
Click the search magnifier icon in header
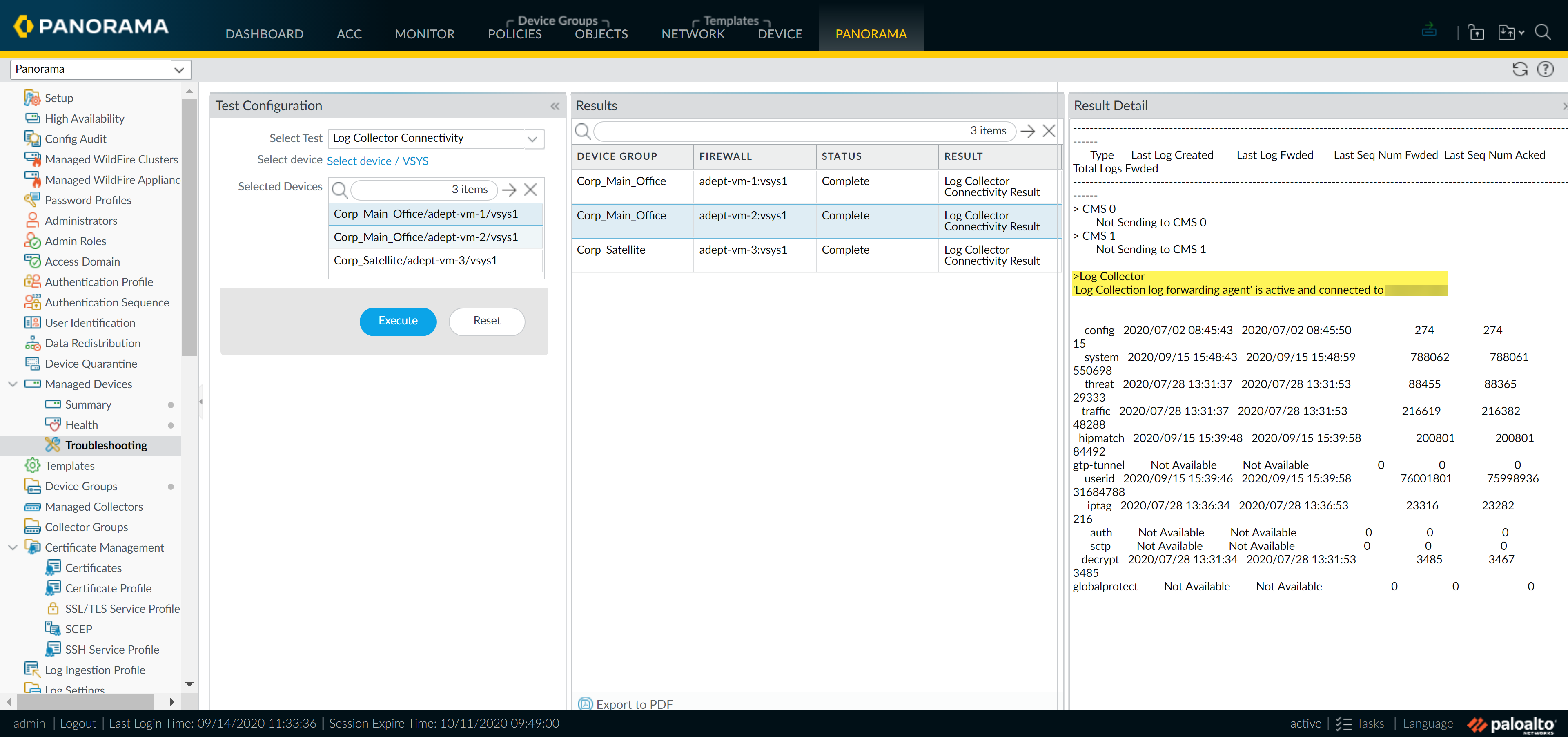[1542, 32]
